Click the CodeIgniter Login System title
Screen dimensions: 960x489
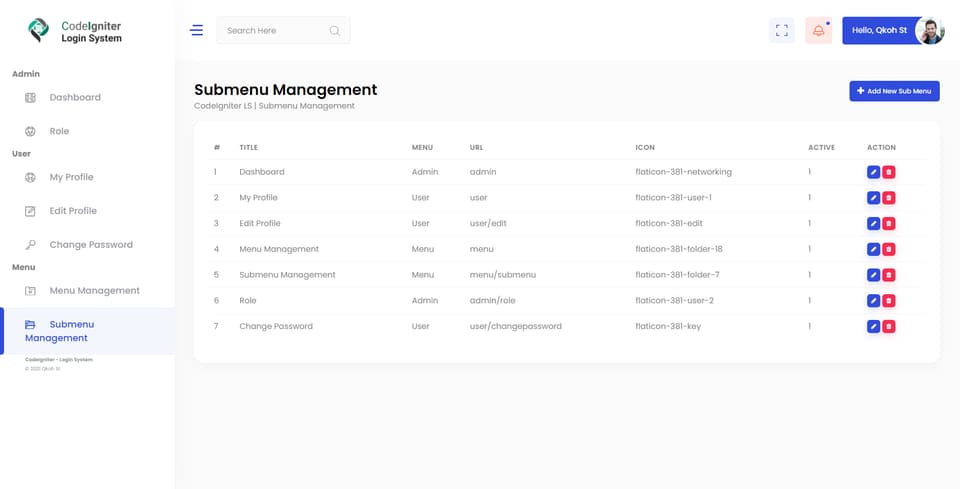91,32
